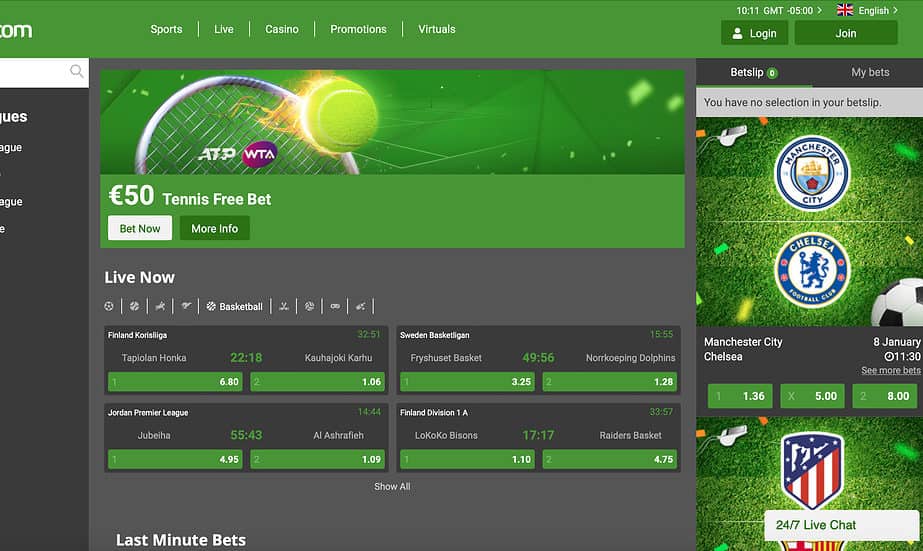Click the 17:17 score in LoKoKo Bisons match
The width and height of the screenshot is (923, 551).
tap(538, 435)
